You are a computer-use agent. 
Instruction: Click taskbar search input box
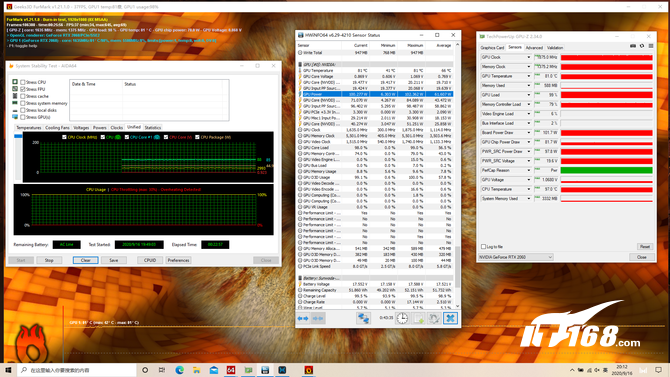point(77,370)
